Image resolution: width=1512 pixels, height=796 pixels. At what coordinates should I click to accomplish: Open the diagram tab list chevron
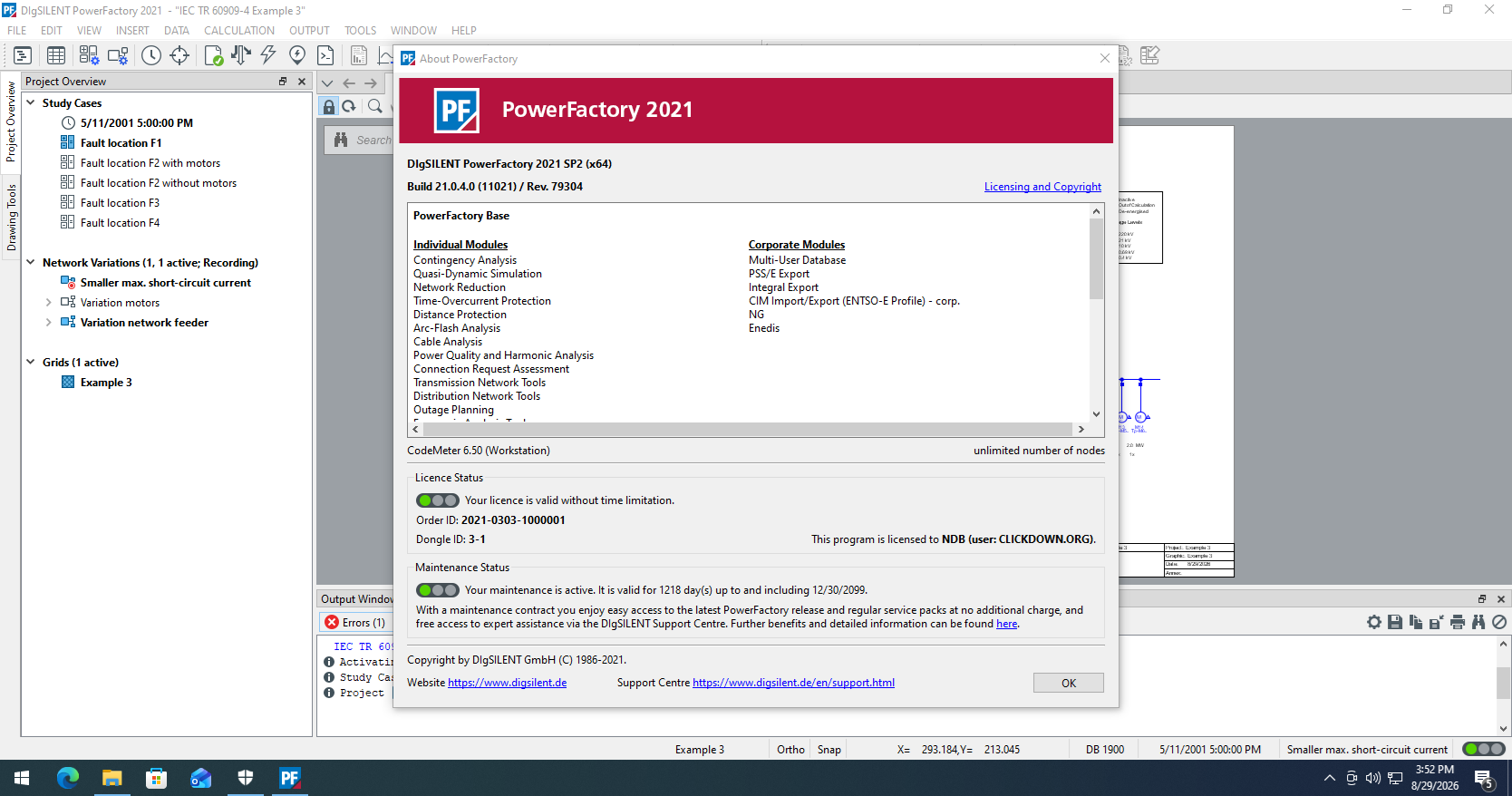[327, 83]
